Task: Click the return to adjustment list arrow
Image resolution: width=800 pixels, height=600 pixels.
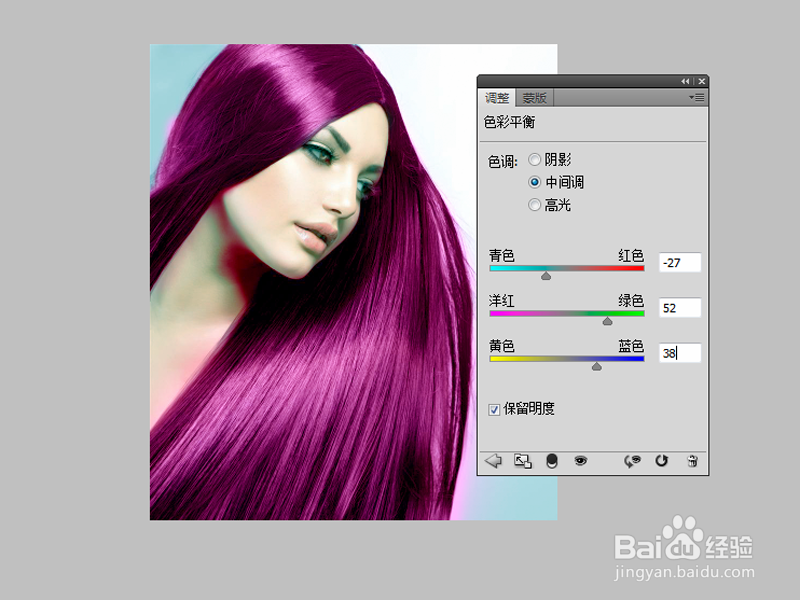Action: pos(493,461)
